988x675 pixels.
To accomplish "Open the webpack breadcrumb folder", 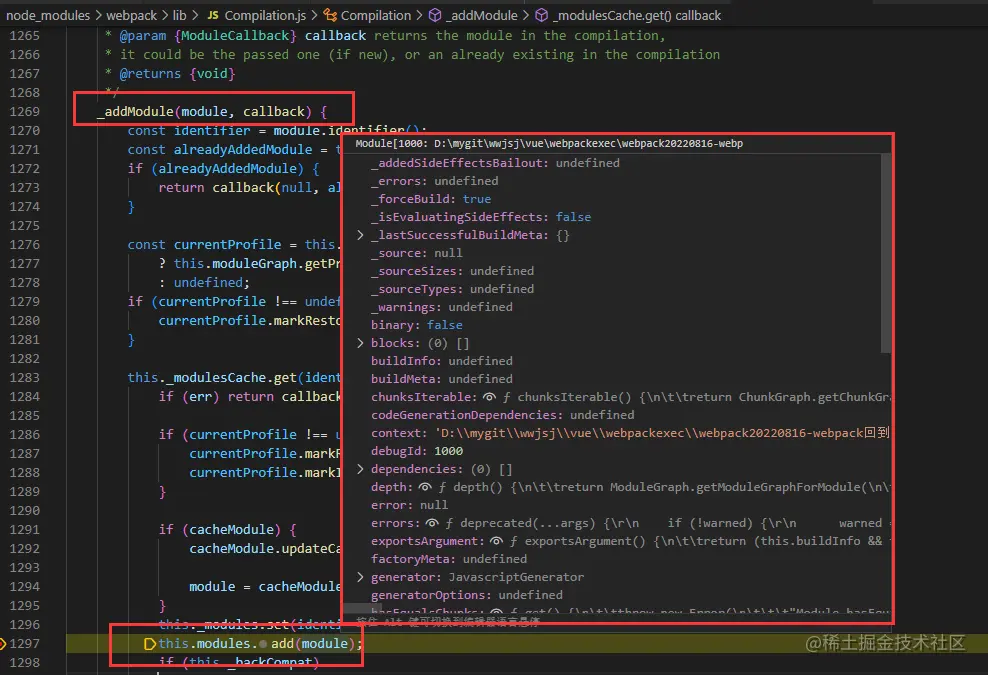I will coord(131,15).
